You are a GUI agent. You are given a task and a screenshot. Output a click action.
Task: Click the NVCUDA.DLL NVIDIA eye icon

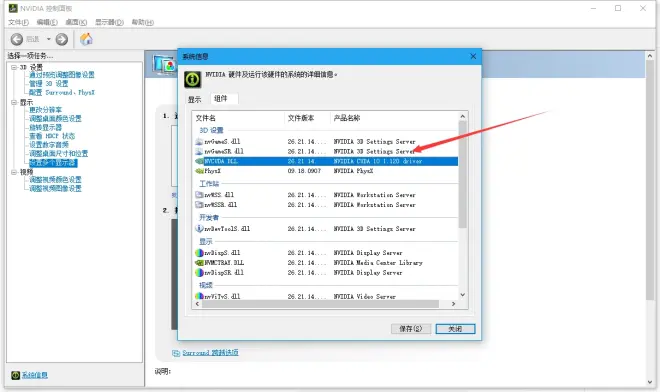pyautogui.click(x=199, y=161)
